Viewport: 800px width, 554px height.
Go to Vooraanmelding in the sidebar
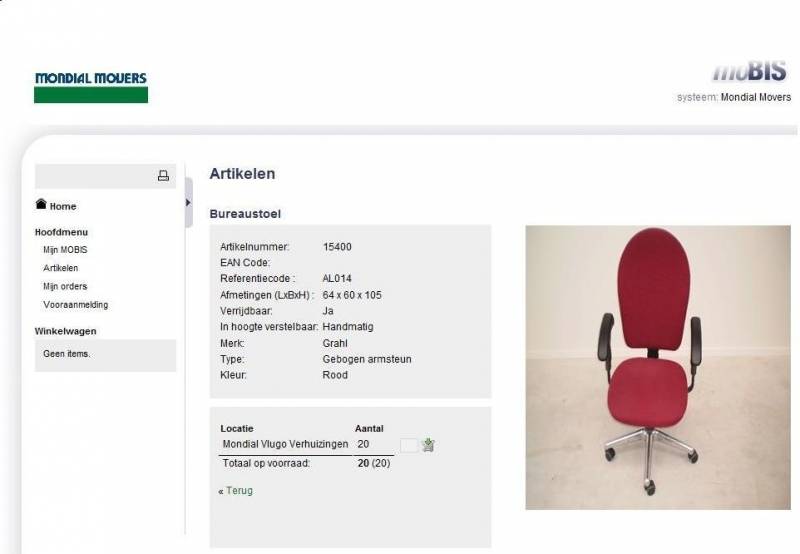tap(76, 305)
